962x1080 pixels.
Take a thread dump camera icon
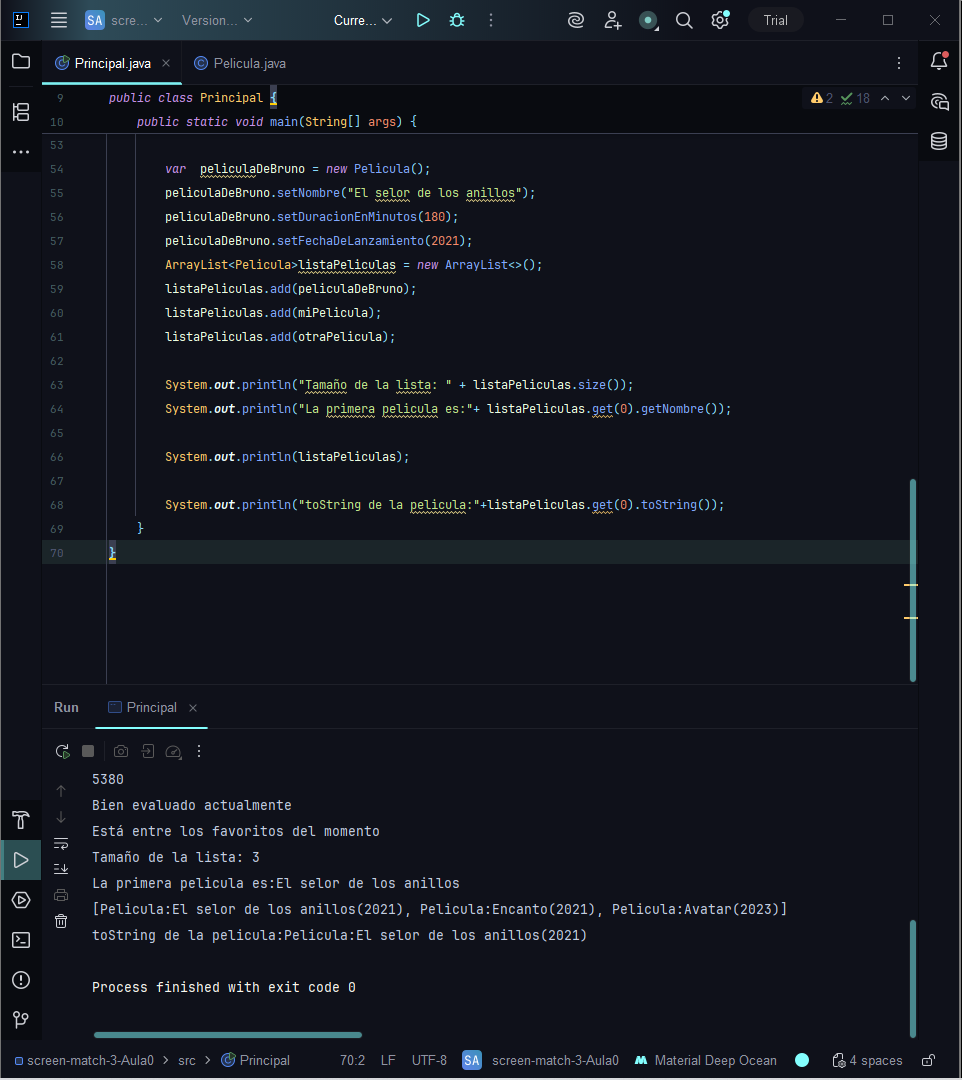coord(121,751)
